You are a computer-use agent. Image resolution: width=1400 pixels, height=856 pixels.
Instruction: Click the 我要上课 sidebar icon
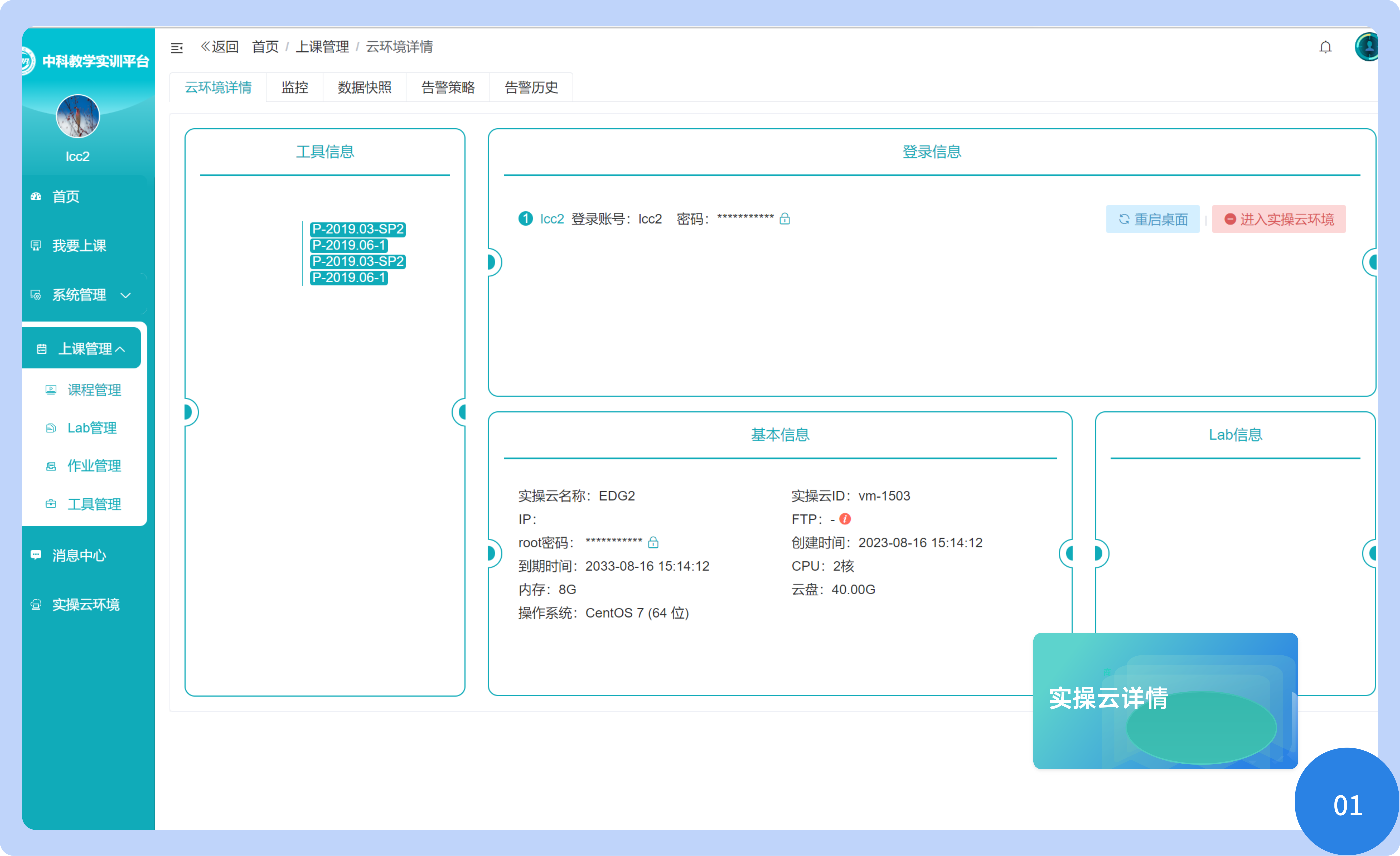point(36,245)
